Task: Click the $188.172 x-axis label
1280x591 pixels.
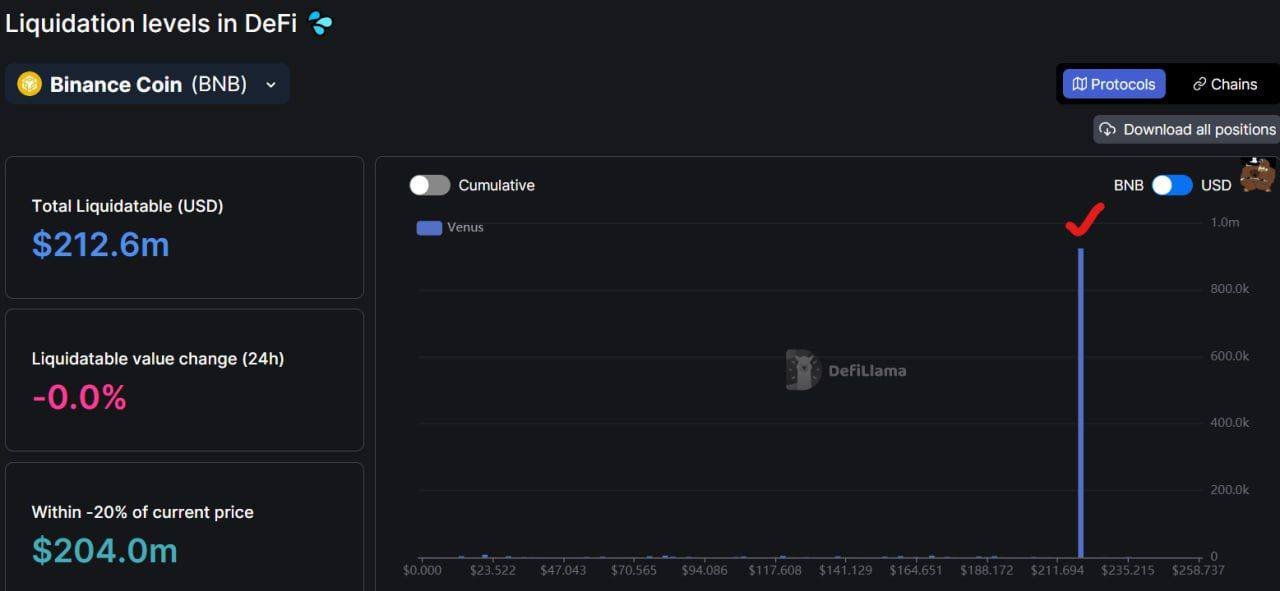Action: pyautogui.click(x=988, y=570)
